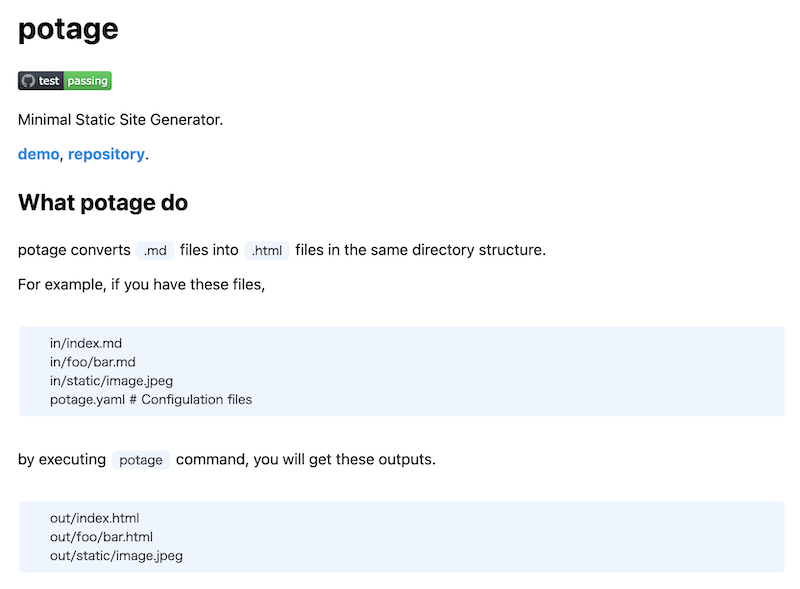The width and height of the screenshot is (800, 589).
Task: Click the "potage.yaml # Configuration files" line
Action: 151,400
